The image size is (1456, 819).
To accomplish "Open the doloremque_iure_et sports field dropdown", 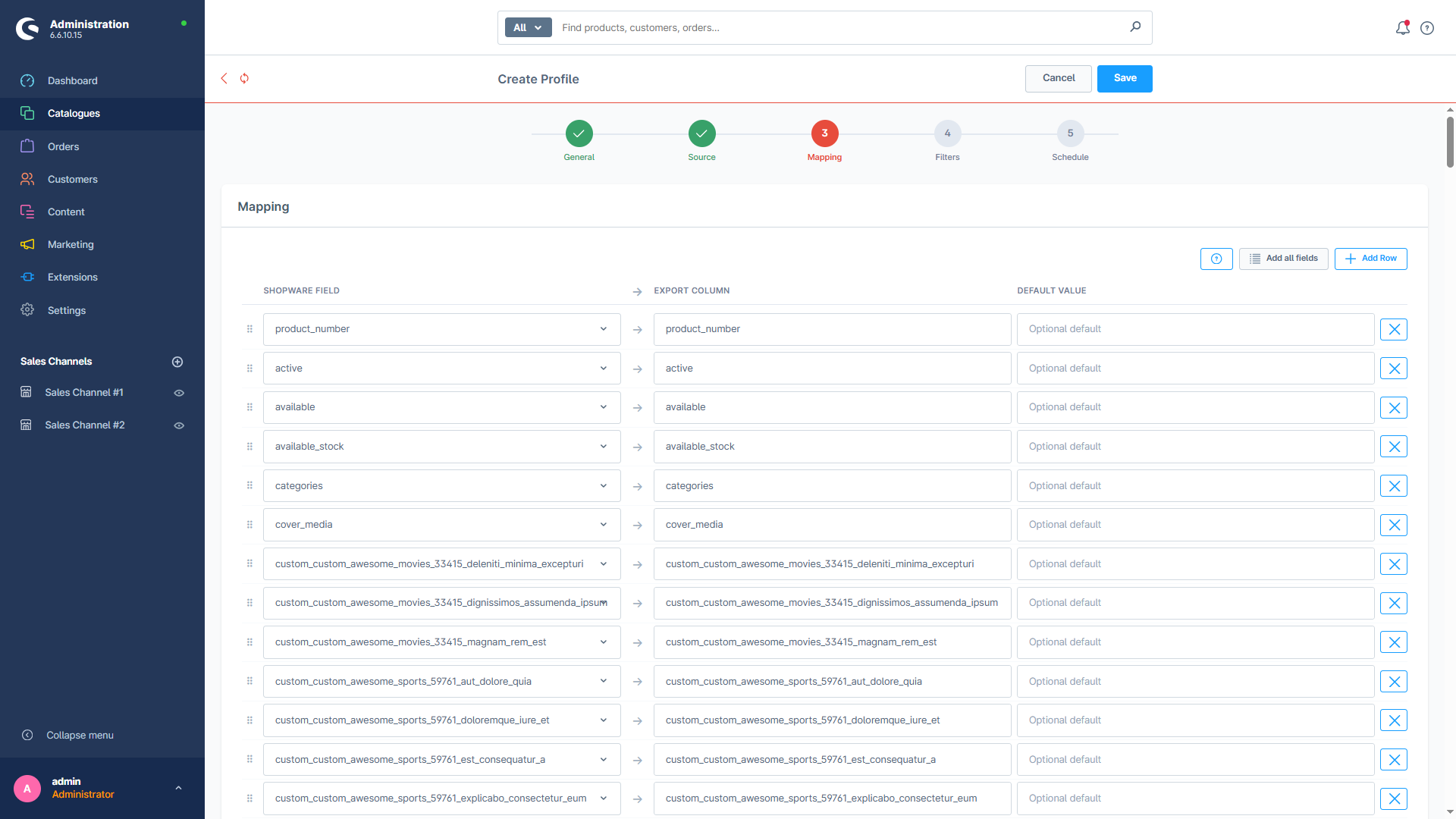I will click(441, 720).
